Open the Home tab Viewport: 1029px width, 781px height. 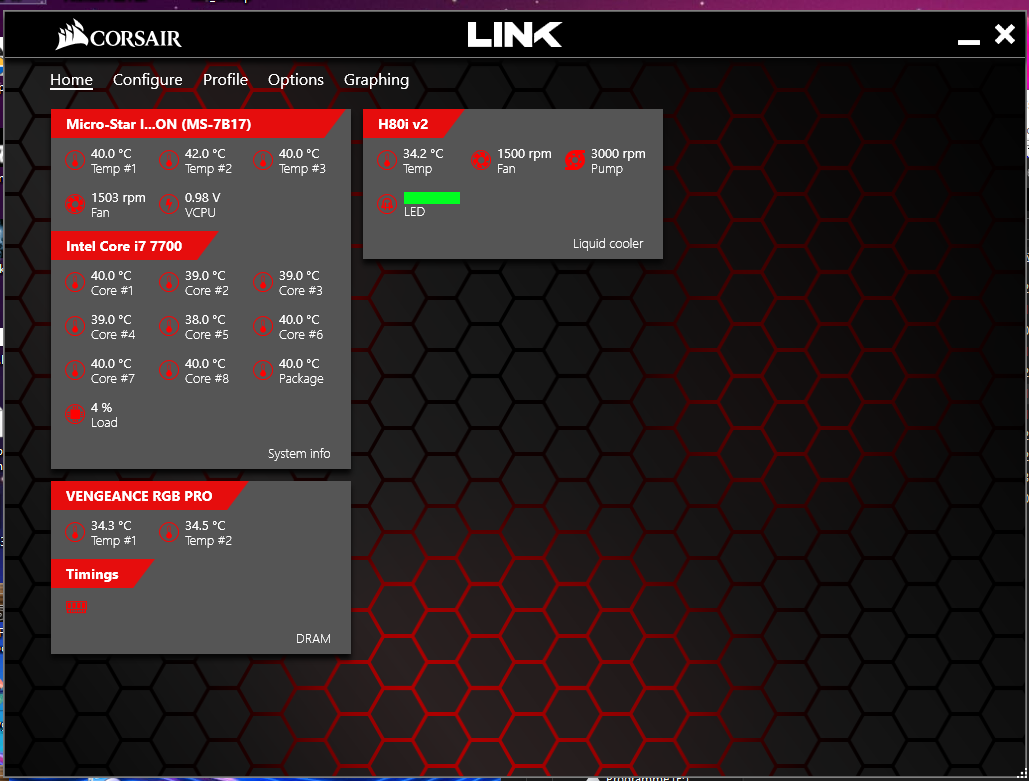pyautogui.click(x=72, y=80)
